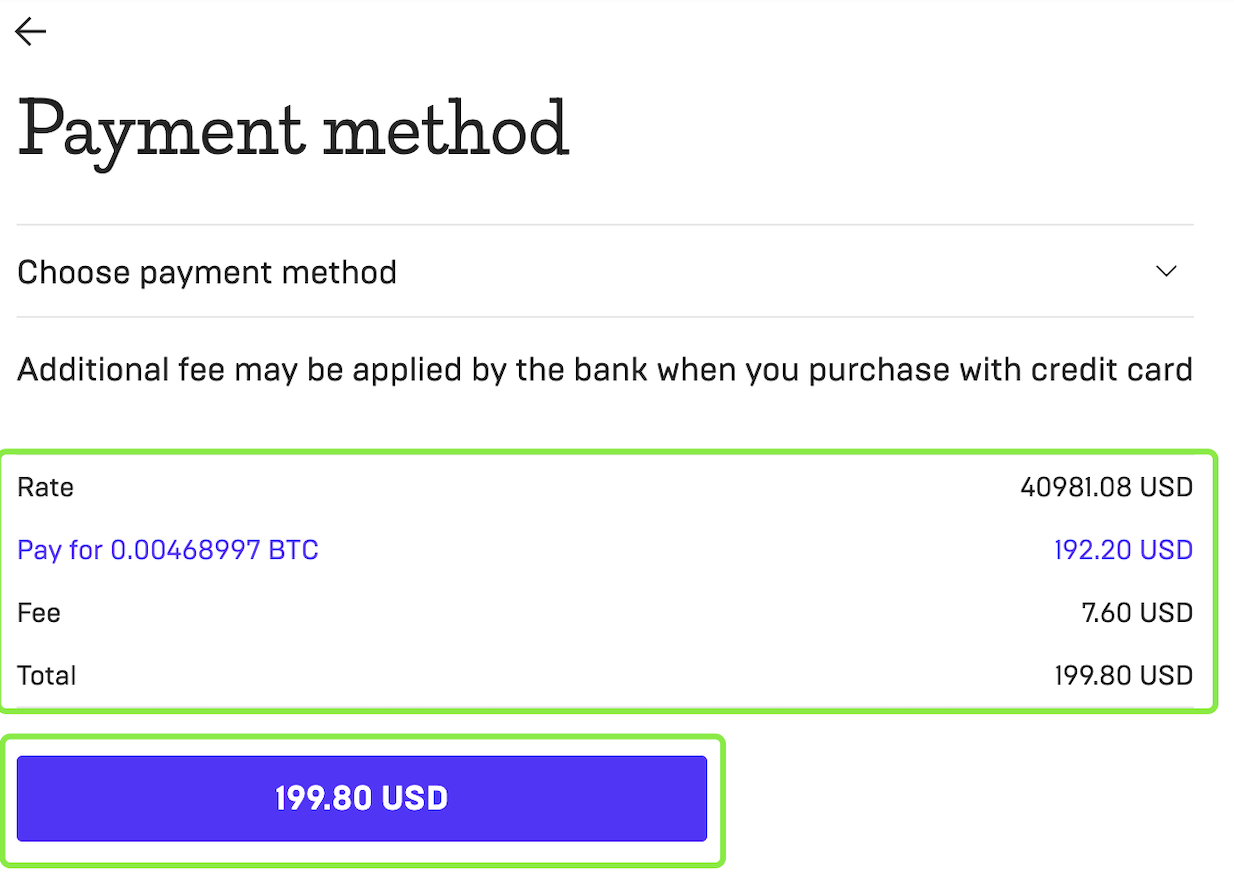The image size is (1234, 878).
Task: Click the Total label
Action: [47, 676]
